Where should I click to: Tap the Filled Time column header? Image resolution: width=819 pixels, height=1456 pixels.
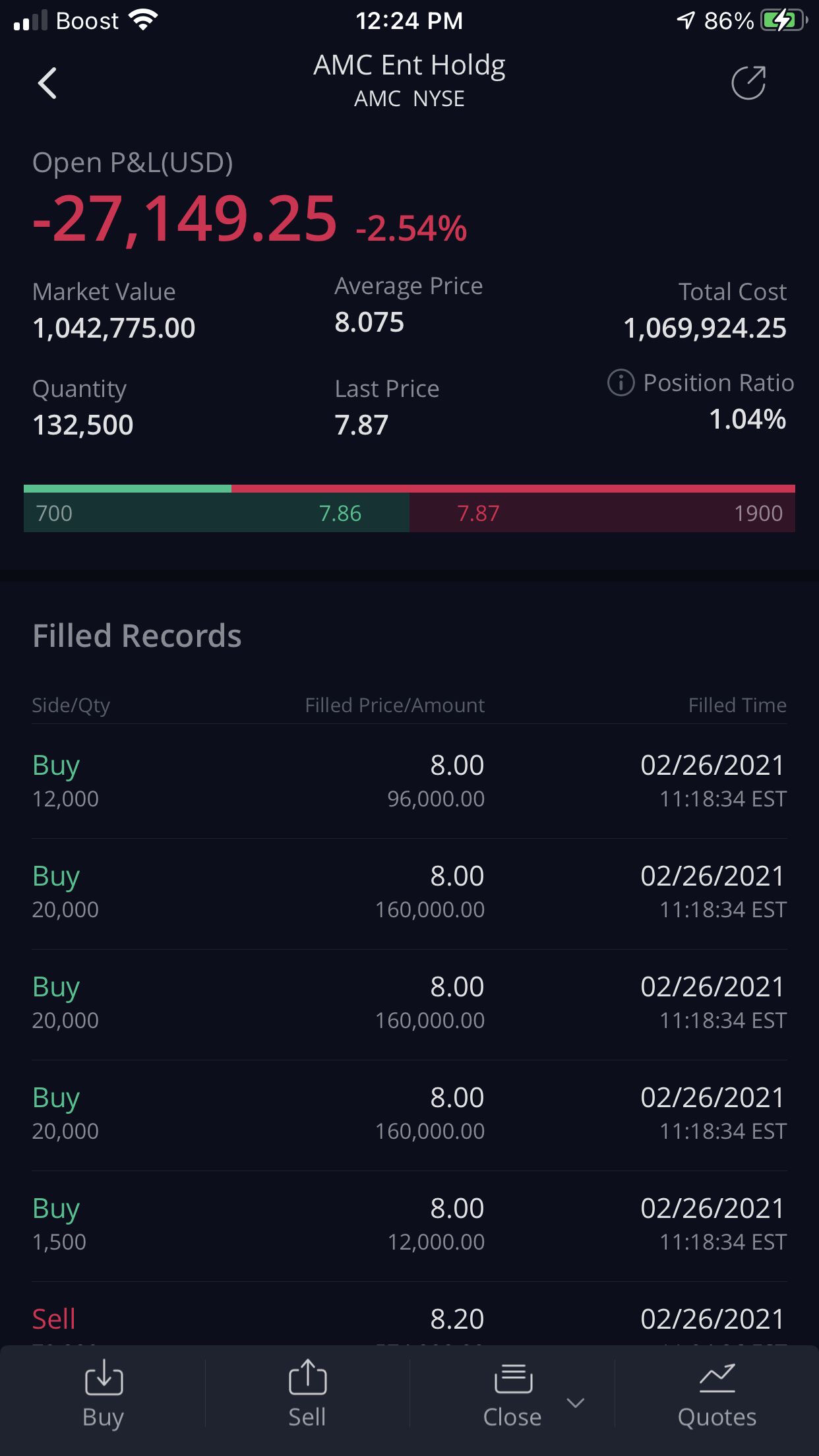tap(737, 706)
